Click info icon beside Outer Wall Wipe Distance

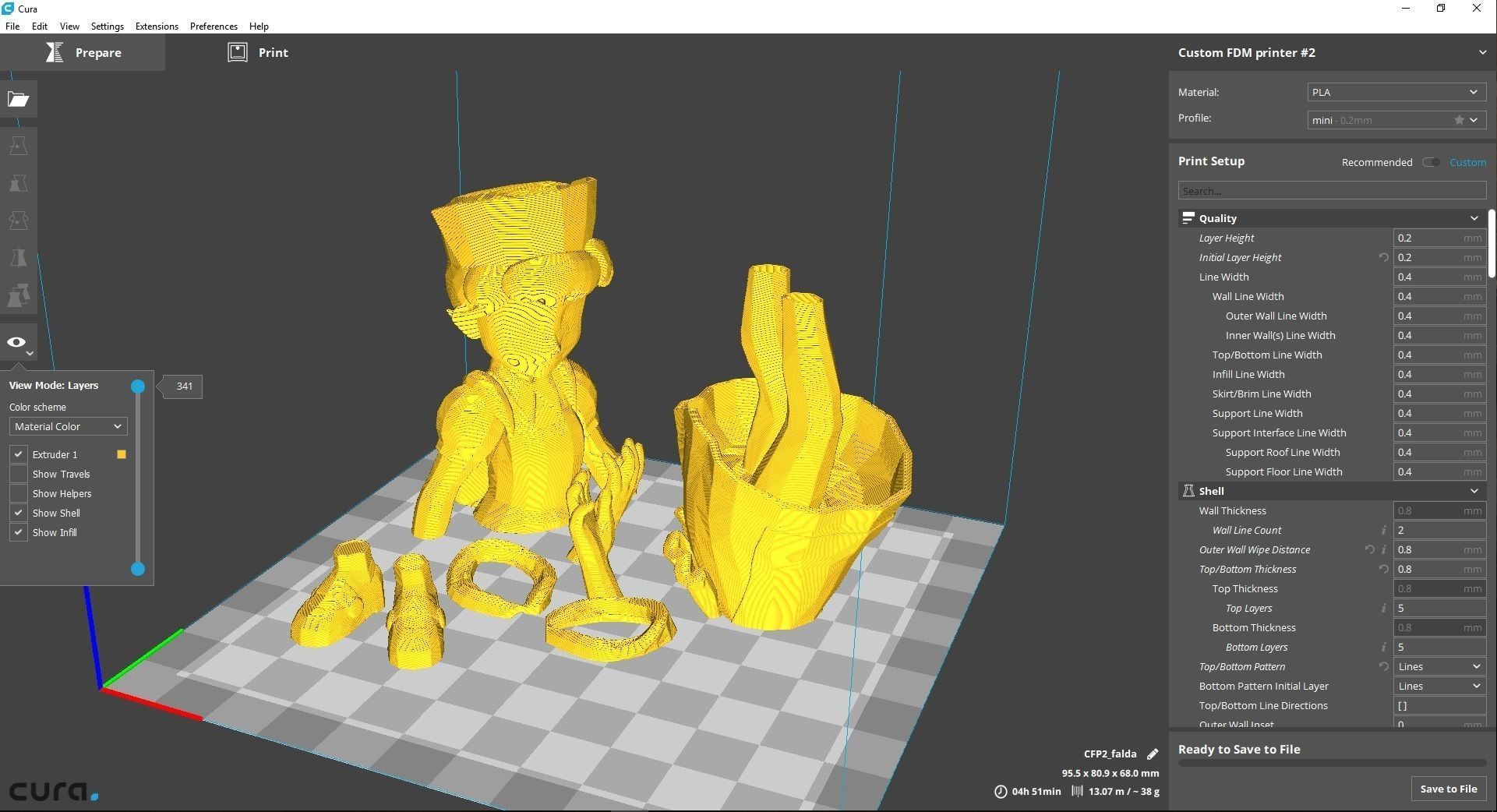[1384, 549]
